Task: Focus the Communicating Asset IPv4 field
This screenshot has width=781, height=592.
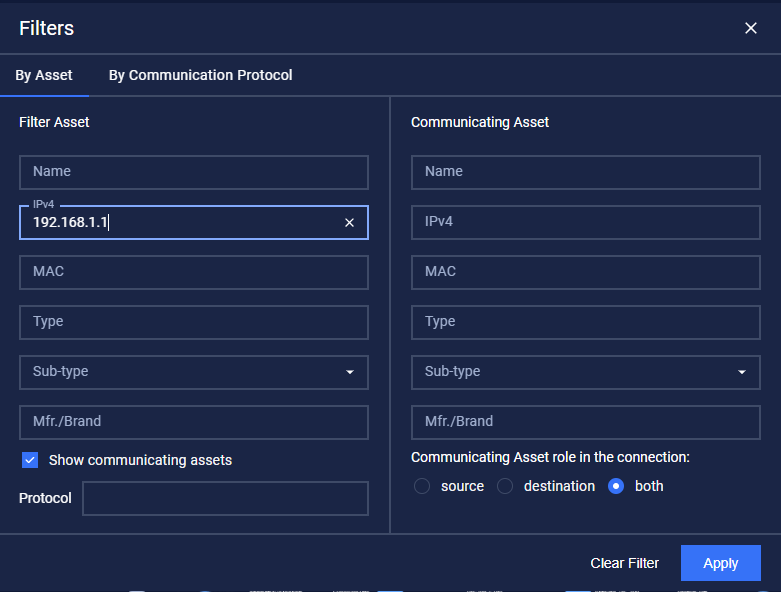Action: coord(585,222)
